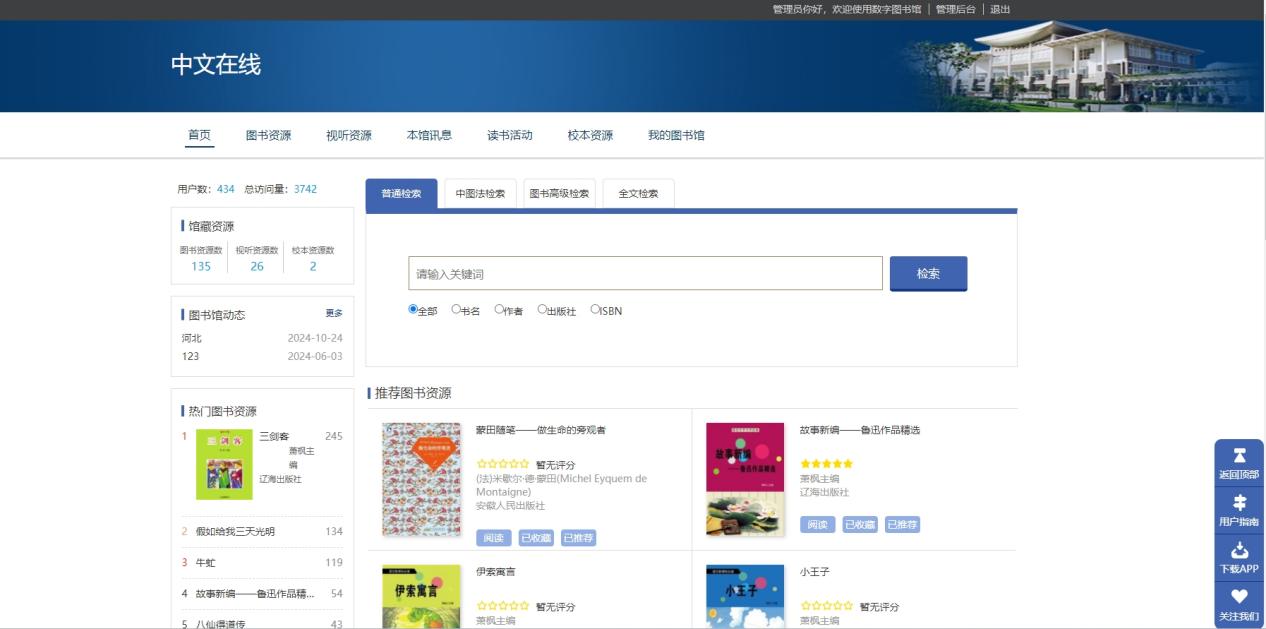Click the 下载APP download icon
1266x629 pixels.
1239,550
